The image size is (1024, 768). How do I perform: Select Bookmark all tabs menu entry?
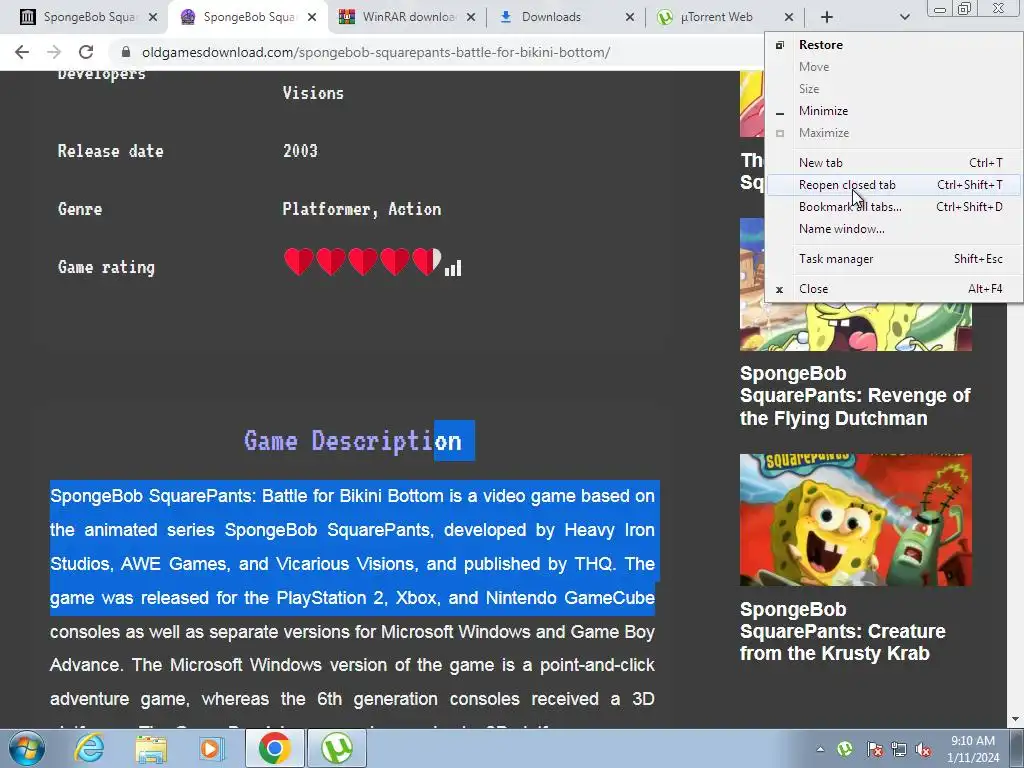click(x=893, y=206)
